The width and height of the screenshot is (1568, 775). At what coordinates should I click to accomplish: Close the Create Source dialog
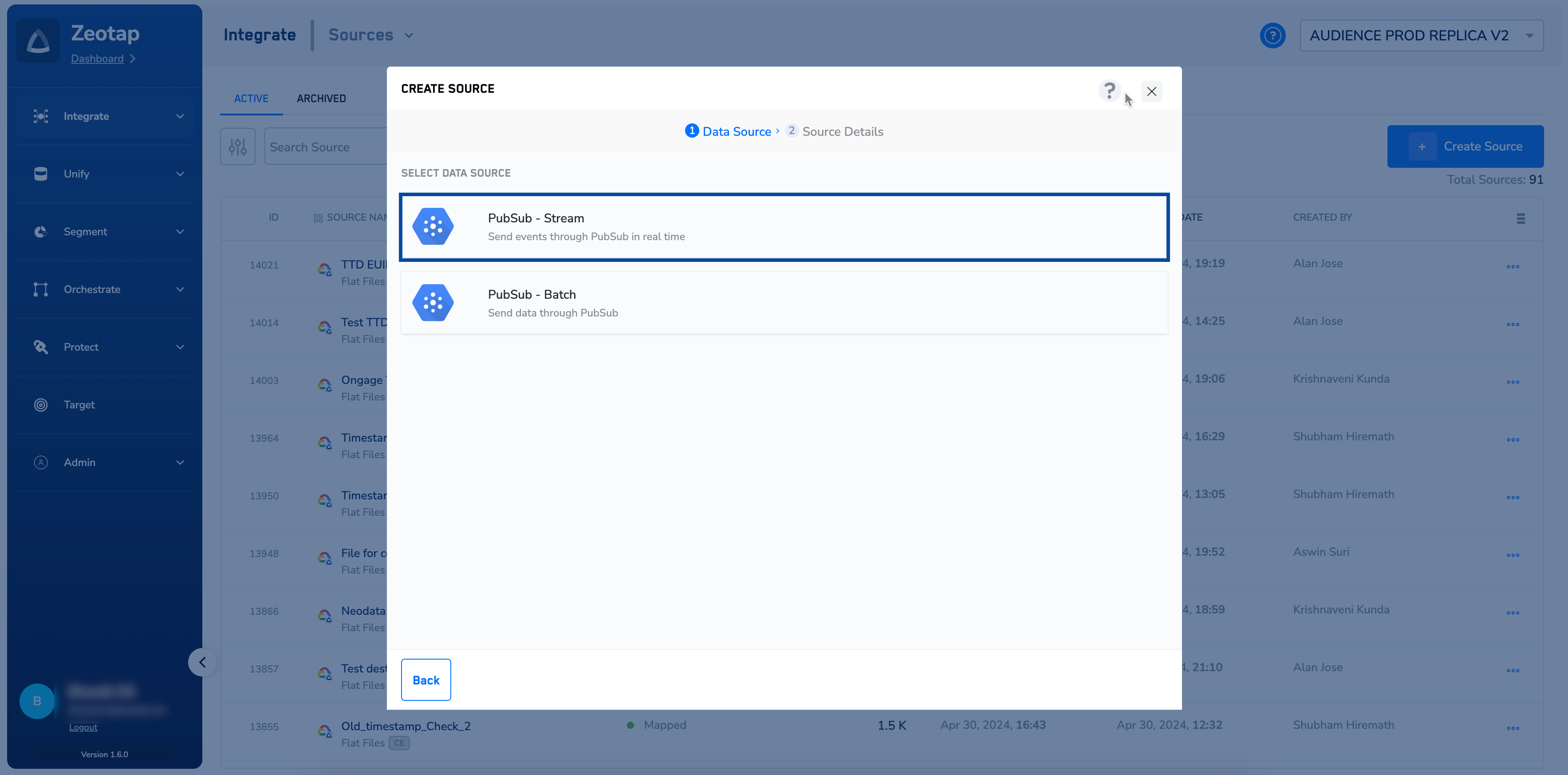[x=1151, y=91]
